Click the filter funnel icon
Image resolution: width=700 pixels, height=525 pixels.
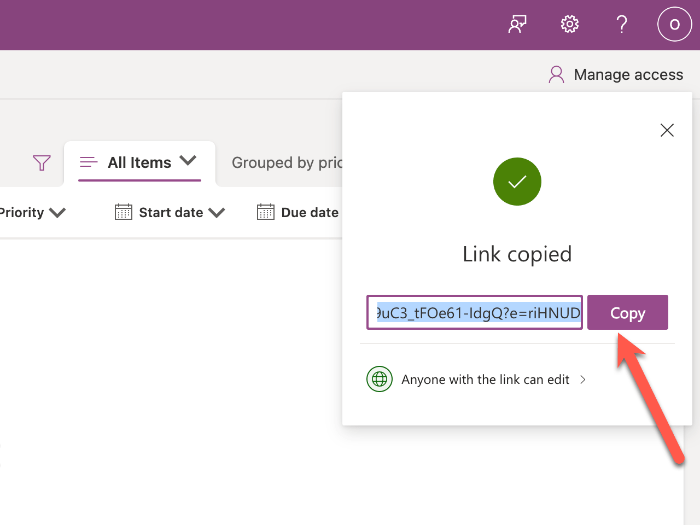coord(41,162)
